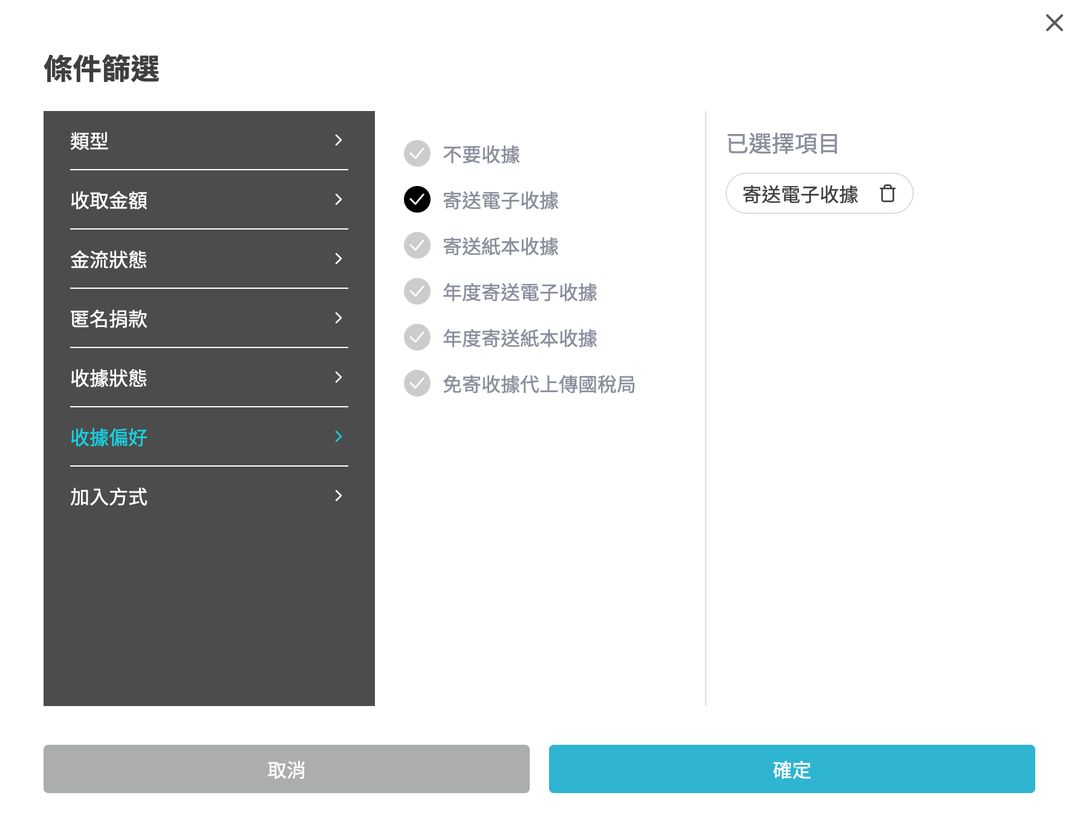Screen dimensions: 1080x834
Task: Open the 金流狀態 filter category
Action: pos(209,259)
